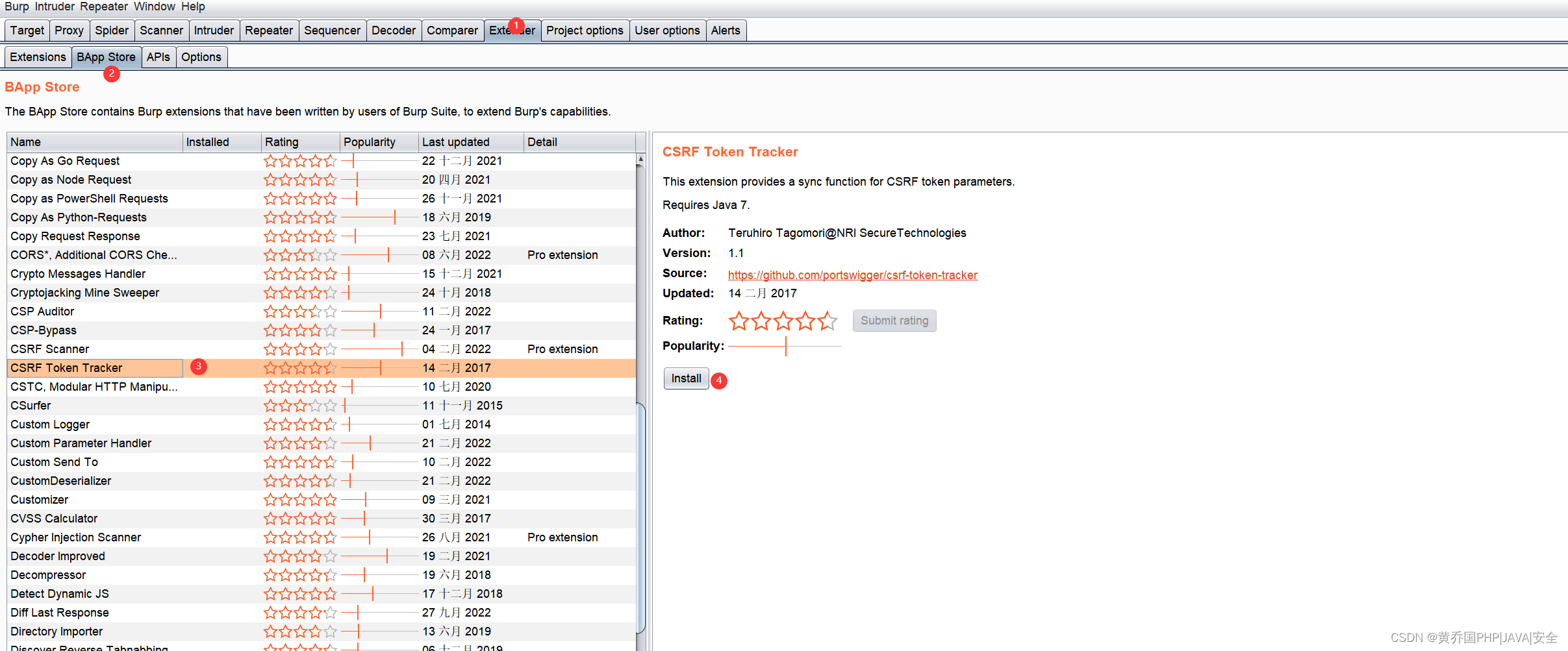The height and width of the screenshot is (651, 1568).
Task: Click the Customizer row star rating
Action: 300,500
